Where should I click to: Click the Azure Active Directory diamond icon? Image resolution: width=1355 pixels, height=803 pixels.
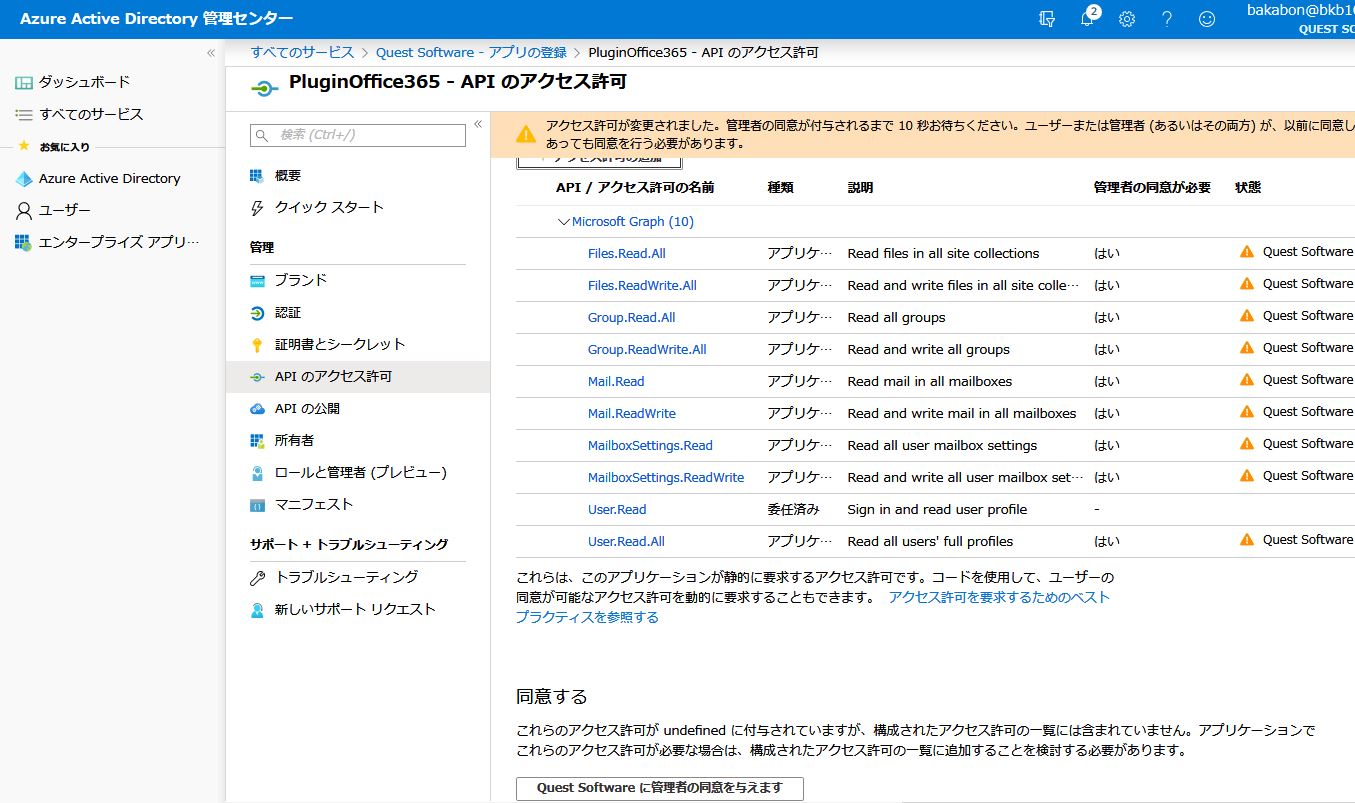[x=24, y=178]
